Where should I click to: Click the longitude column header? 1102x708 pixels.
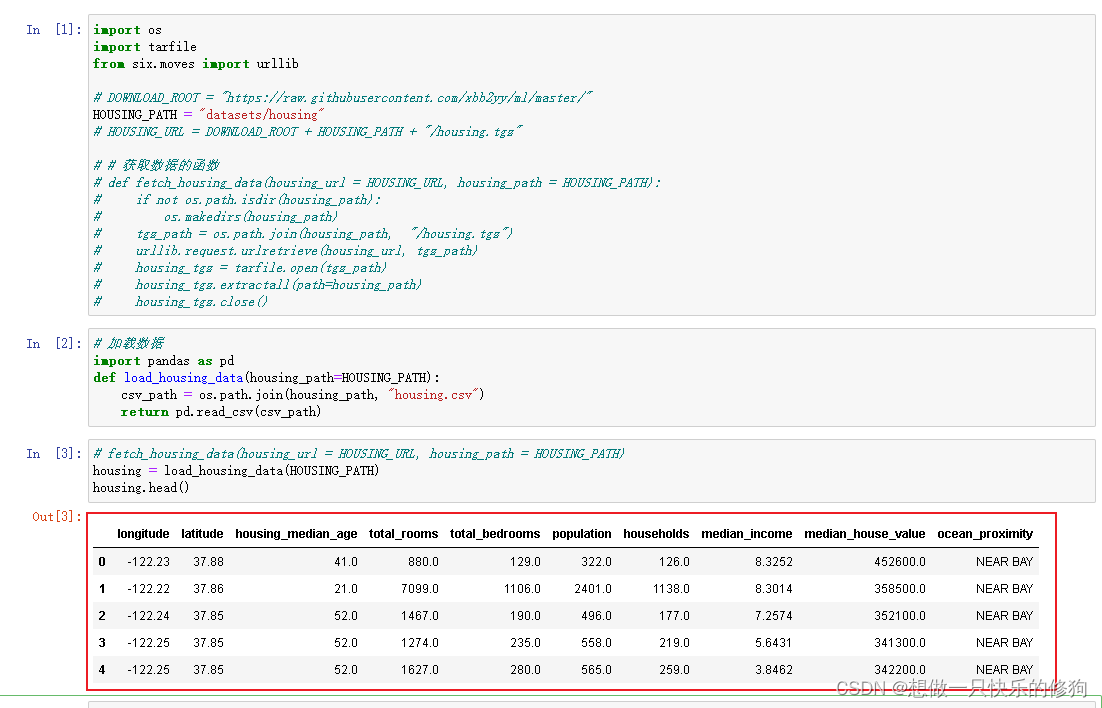pyautogui.click(x=143, y=534)
